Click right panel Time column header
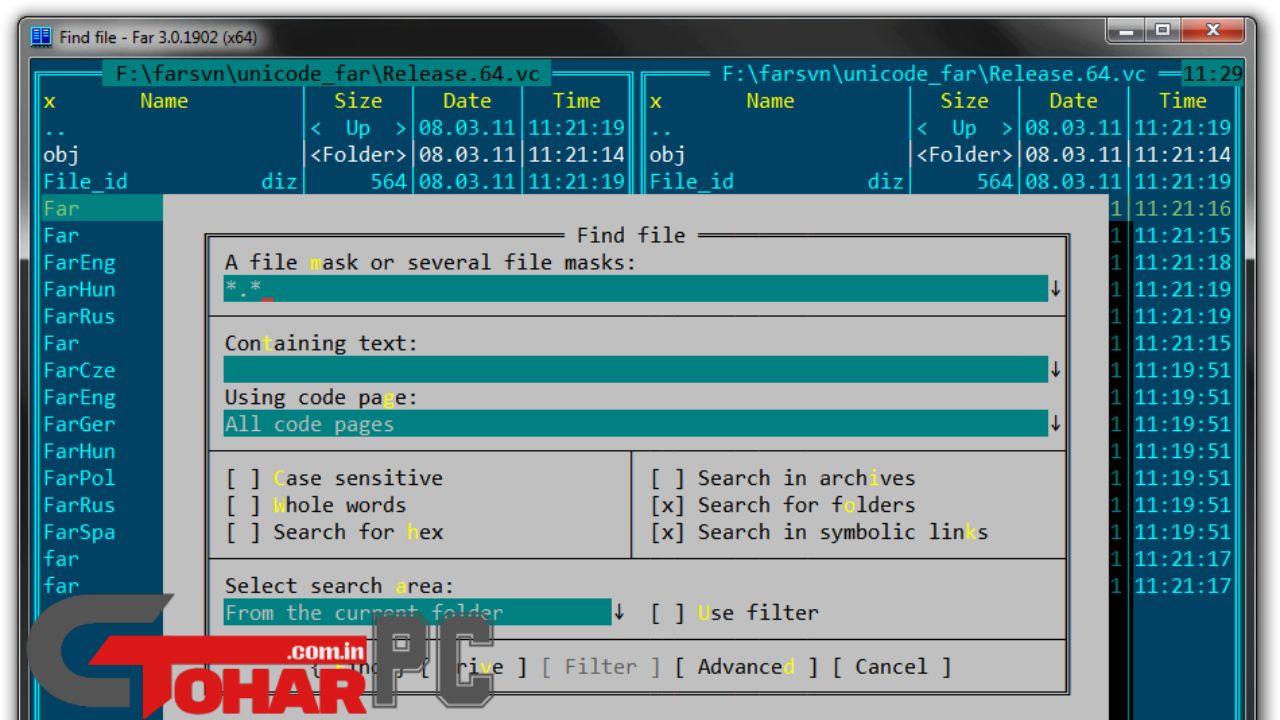Viewport: 1280px width, 720px height. [1183, 101]
